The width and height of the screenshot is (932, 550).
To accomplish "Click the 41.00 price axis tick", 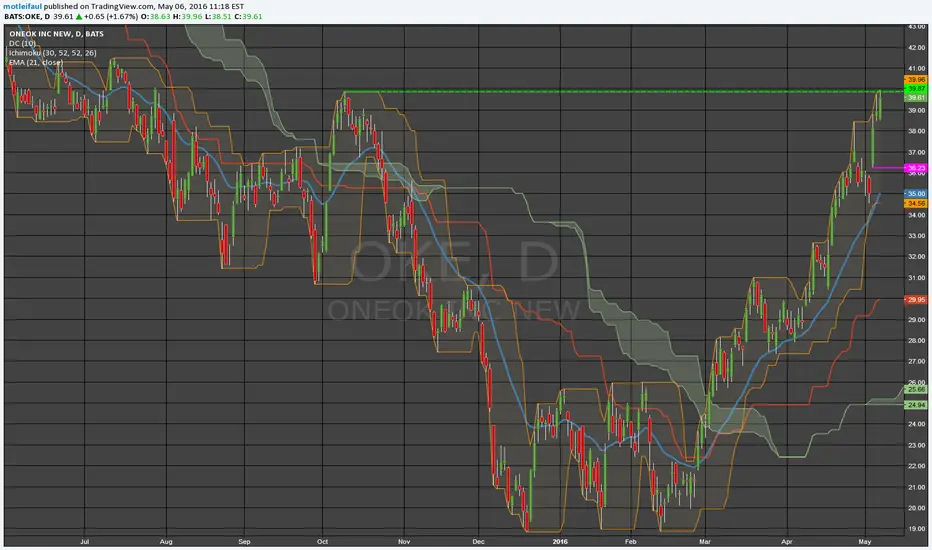I will click(916, 68).
